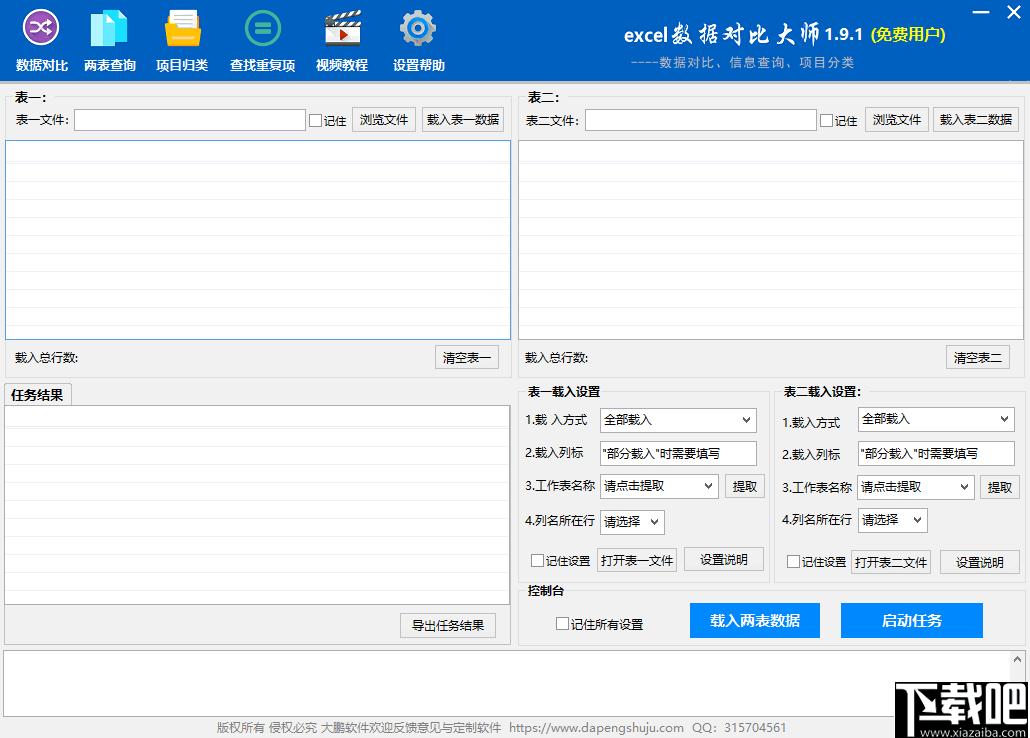Open 设置帮助 settings help gear icon
This screenshot has width=1030, height=738.
click(x=418, y=40)
